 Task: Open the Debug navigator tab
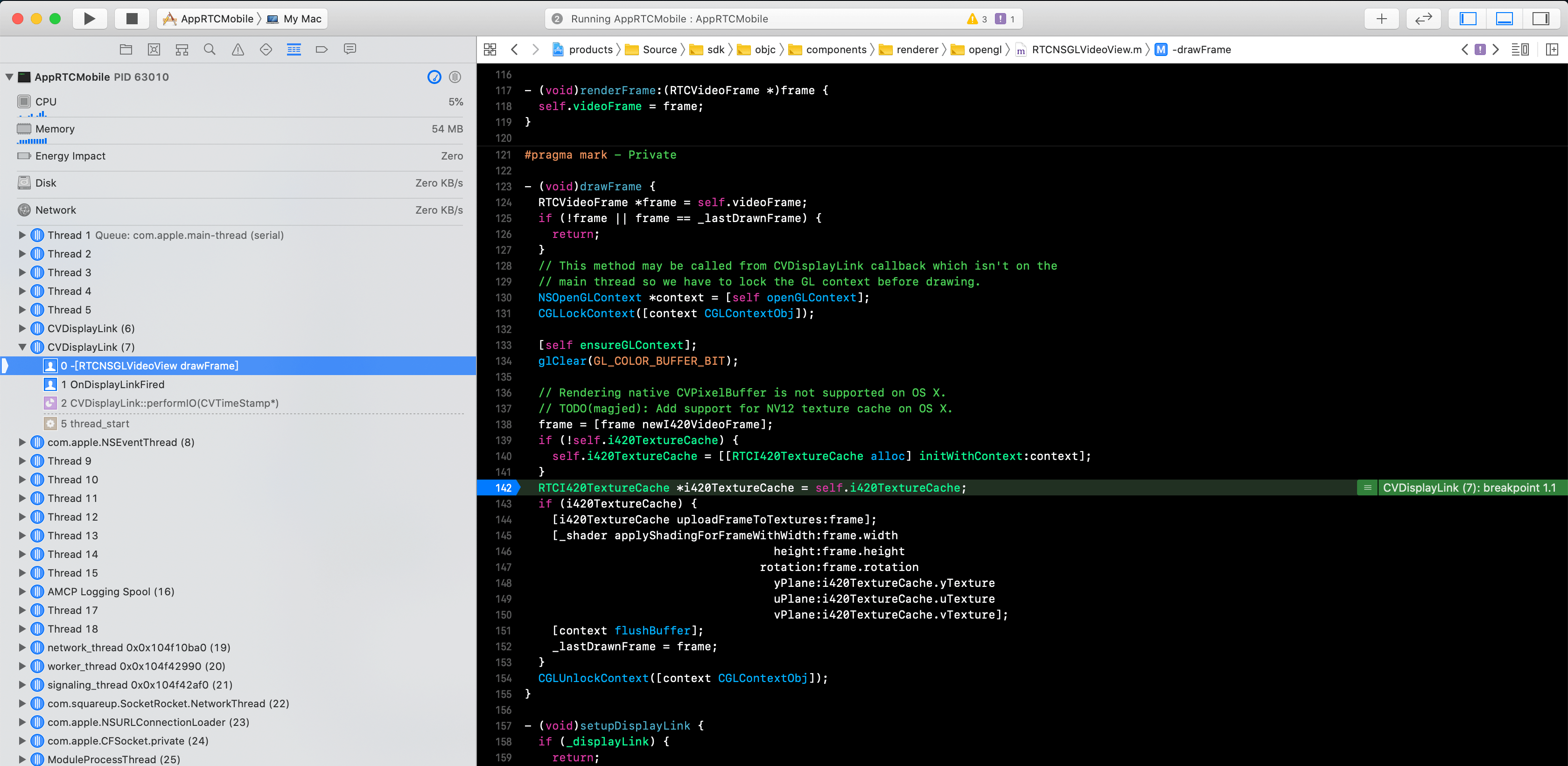pyautogui.click(x=294, y=49)
